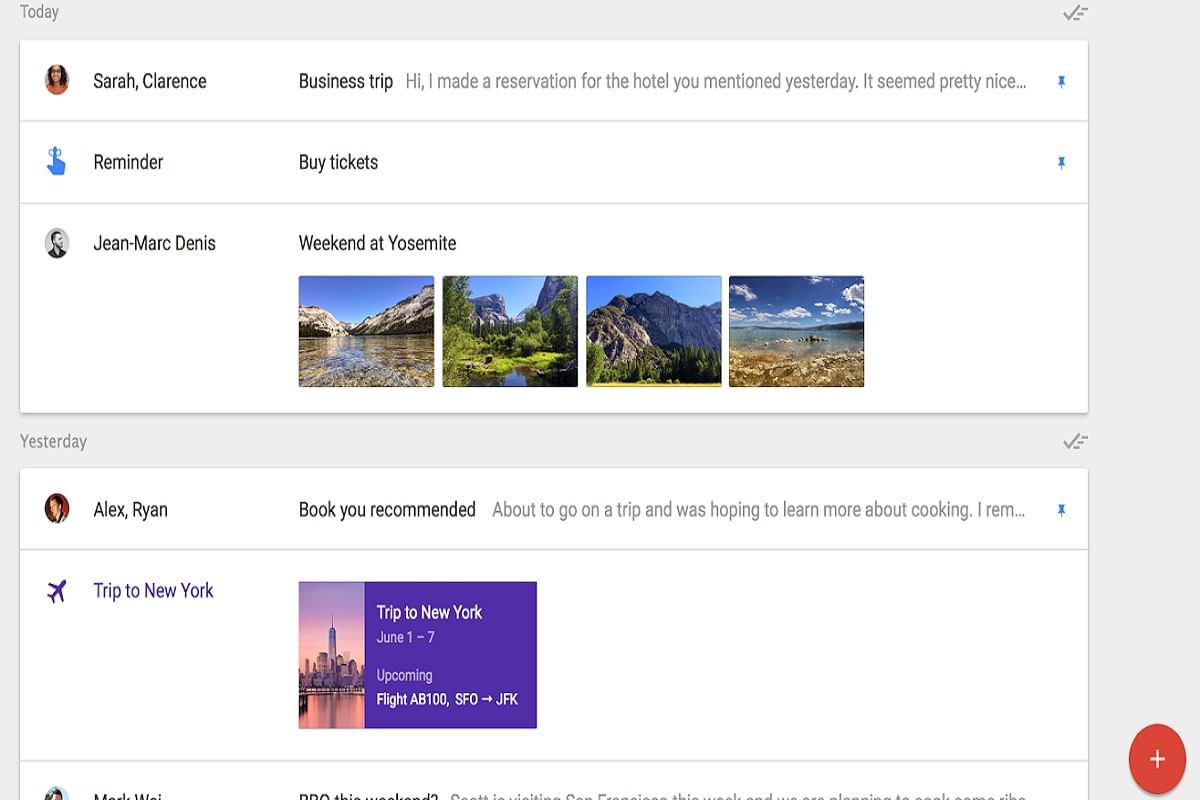This screenshot has width=1200, height=800.
Task: Click Alex and Ryan's avatar
Action: coord(57,509)
